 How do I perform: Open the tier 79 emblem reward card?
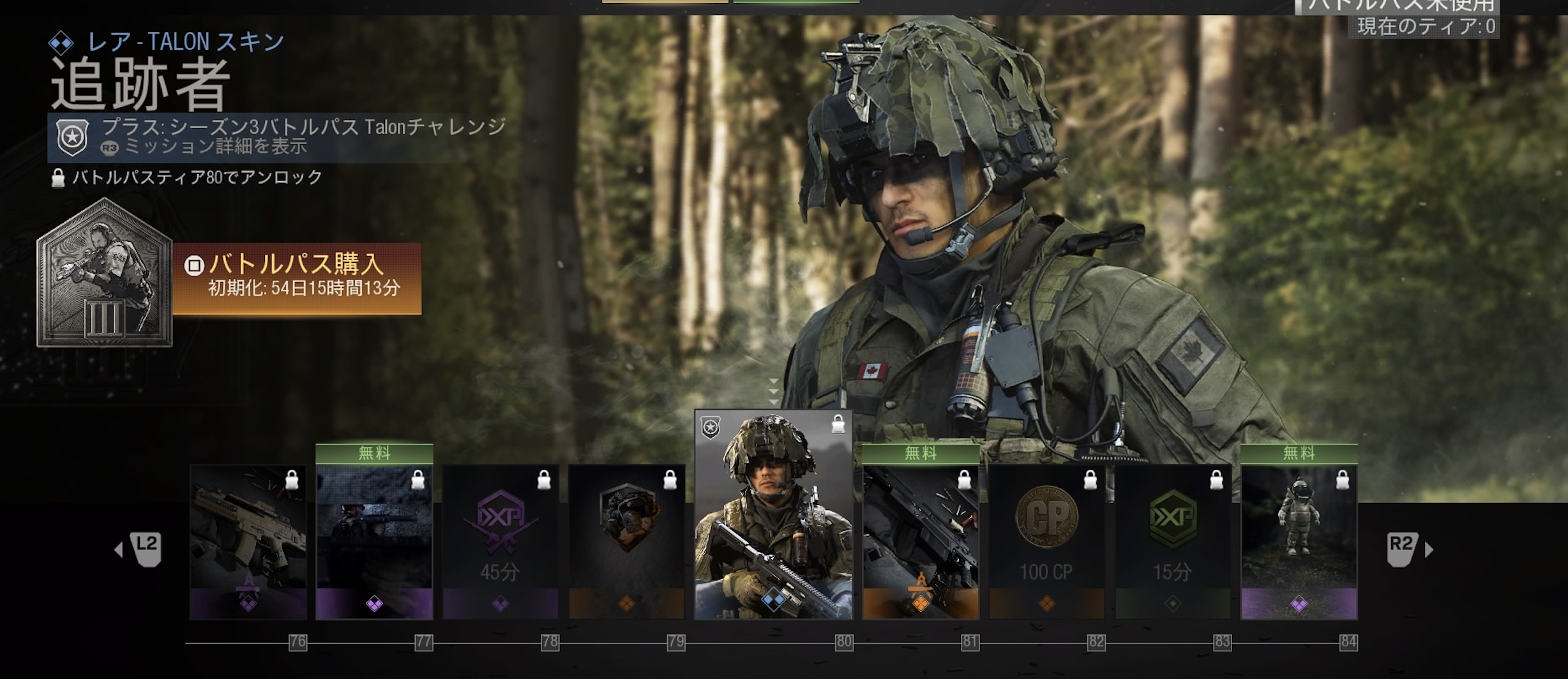click(626, 542)
